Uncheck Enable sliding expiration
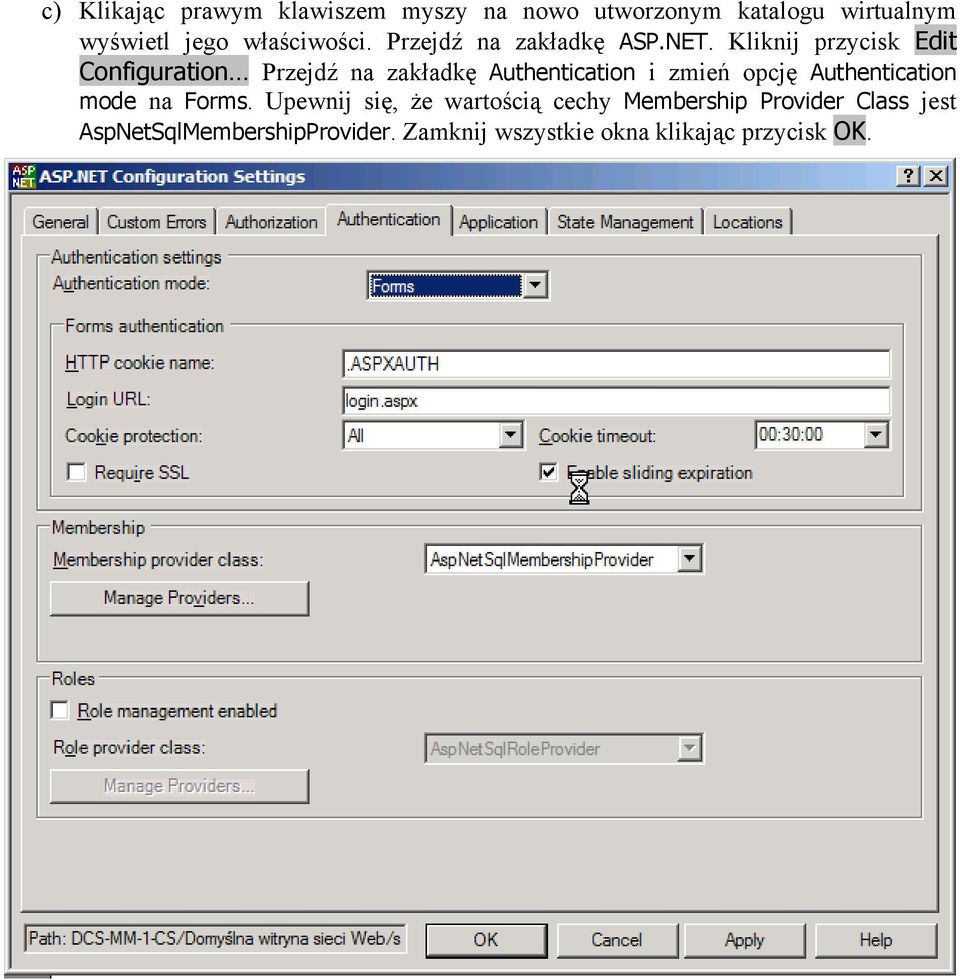Viewport: 960px width, 980px height. tap(548, 472)
